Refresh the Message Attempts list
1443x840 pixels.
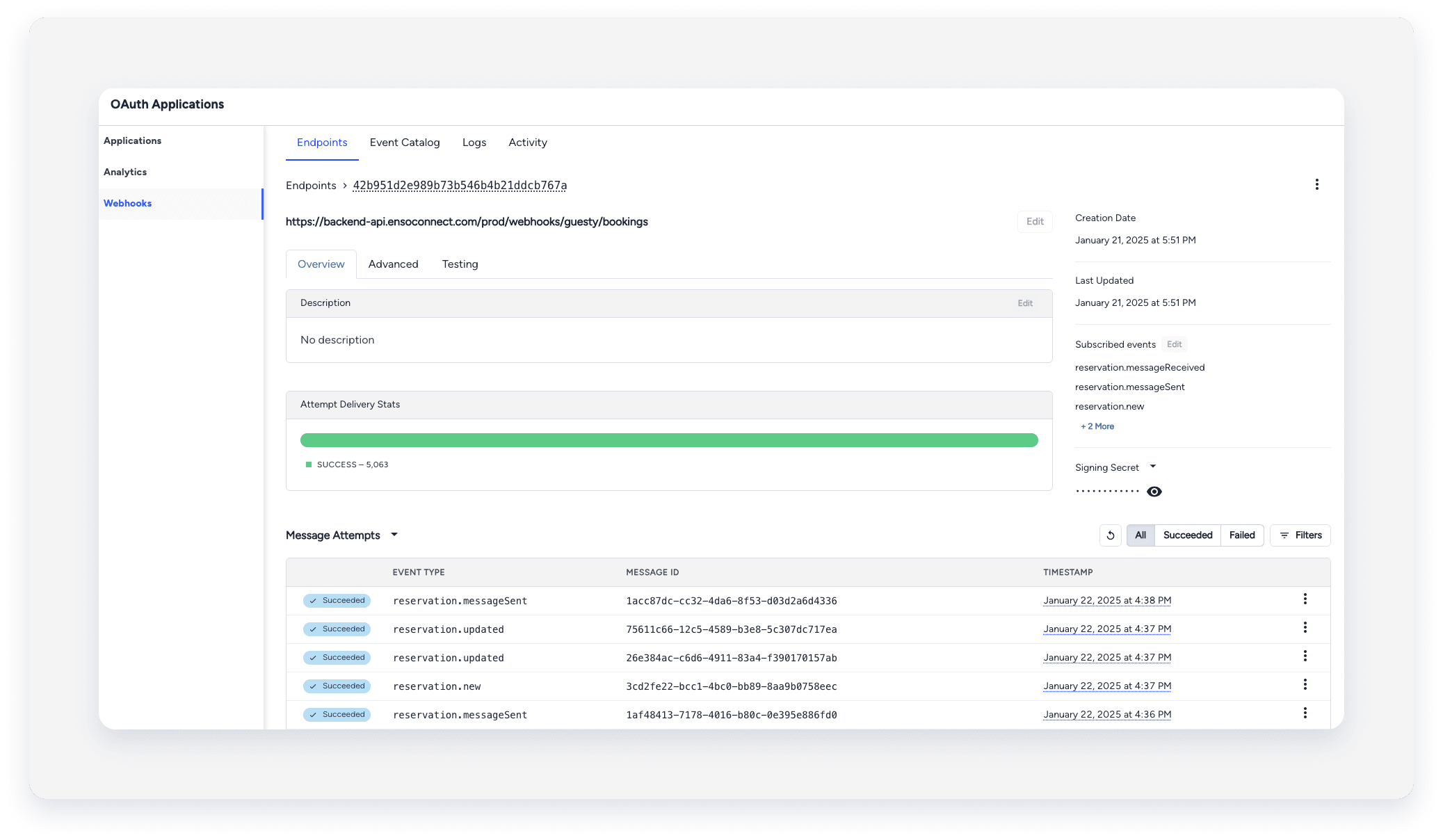click(1110, 535)
